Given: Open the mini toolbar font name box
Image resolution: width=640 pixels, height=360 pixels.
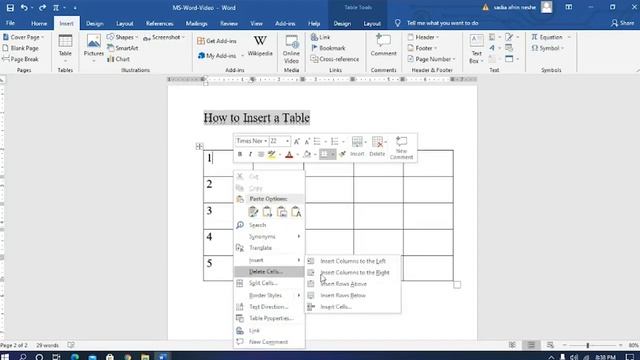Looking at the screenshot, I should [x=251, y=141].
